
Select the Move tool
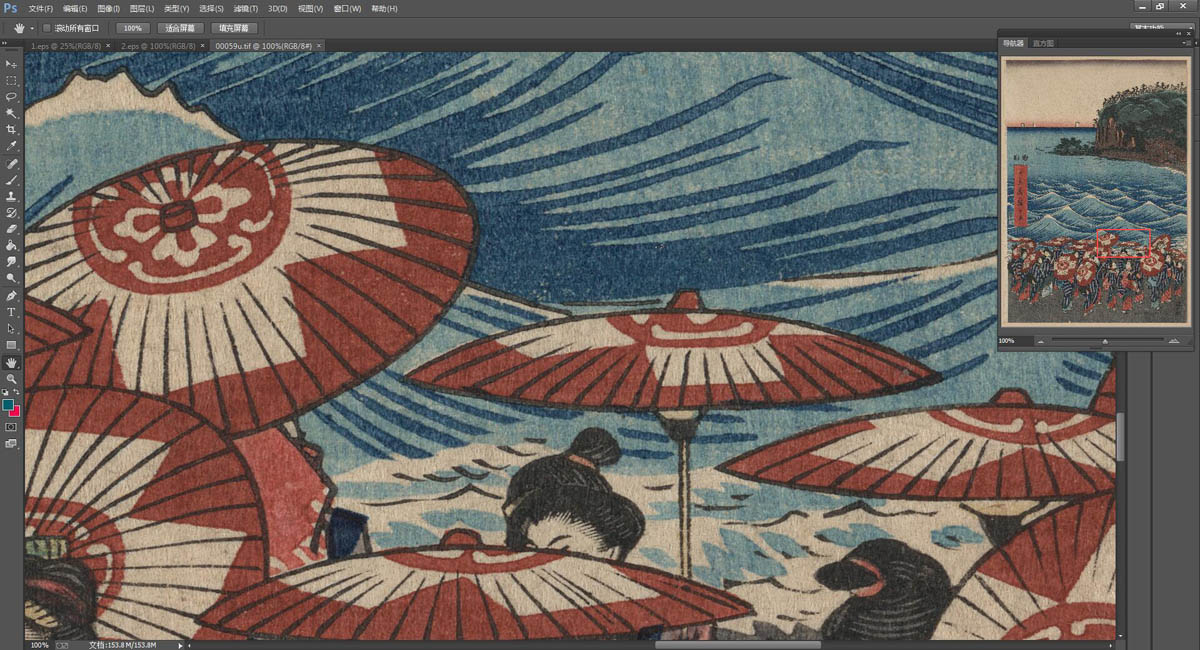(x=11, y=64)
